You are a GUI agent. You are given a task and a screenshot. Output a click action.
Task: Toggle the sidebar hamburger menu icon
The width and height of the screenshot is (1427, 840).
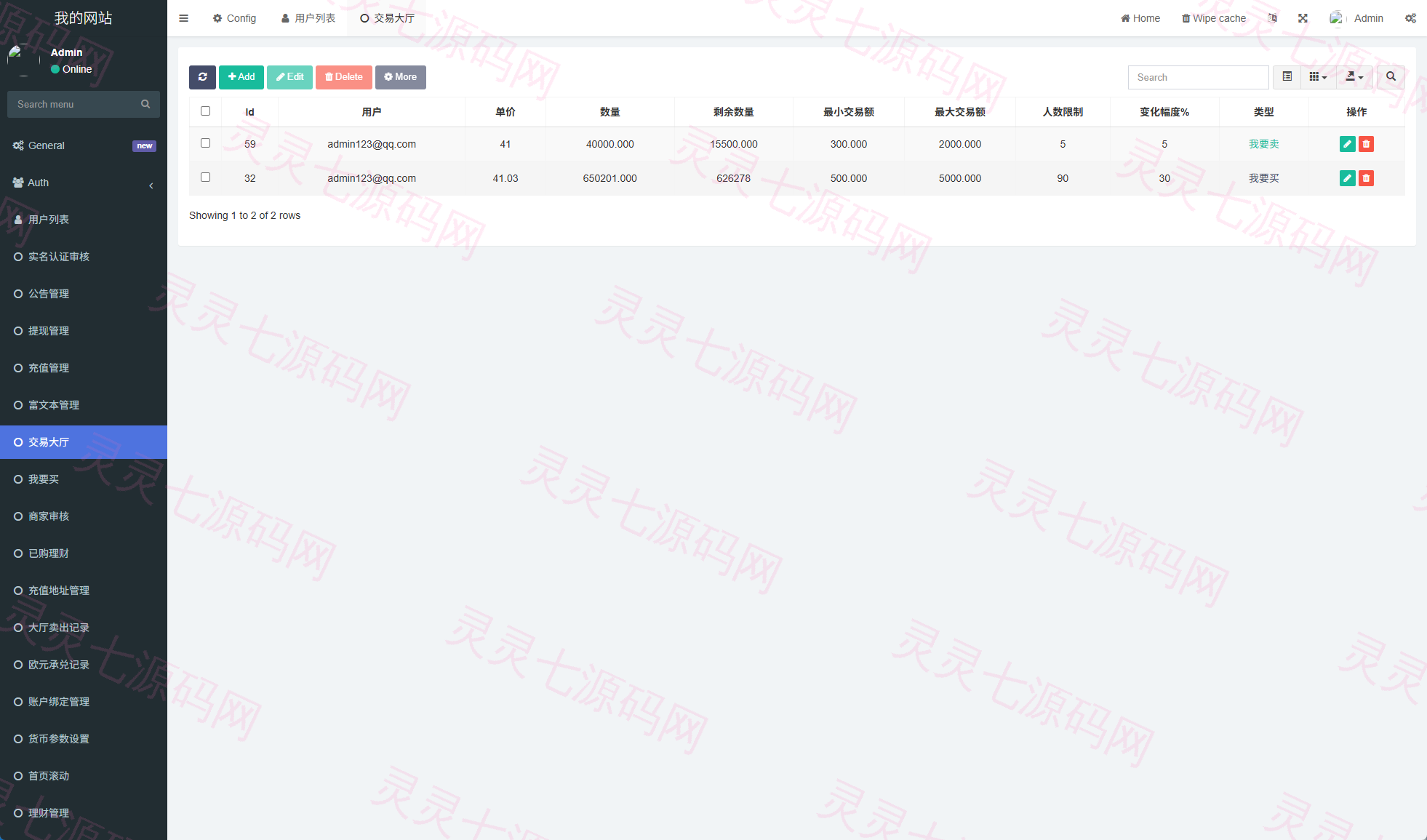pos(184,18)
